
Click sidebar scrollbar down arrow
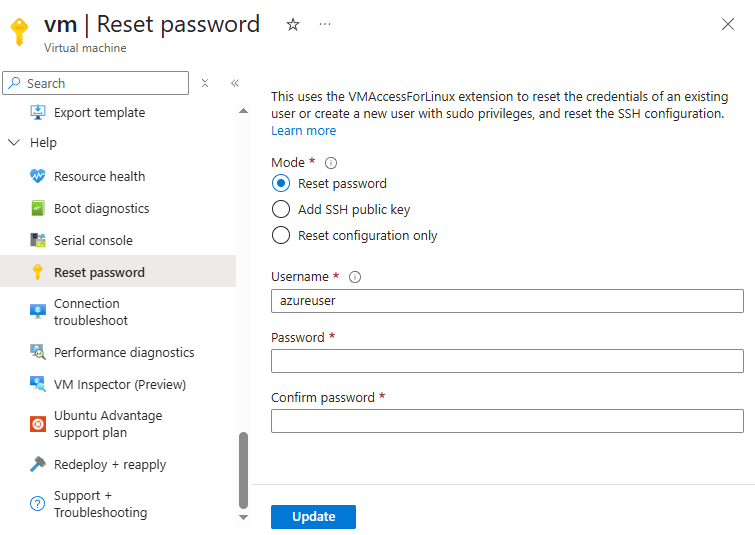[x=244, y=517]
